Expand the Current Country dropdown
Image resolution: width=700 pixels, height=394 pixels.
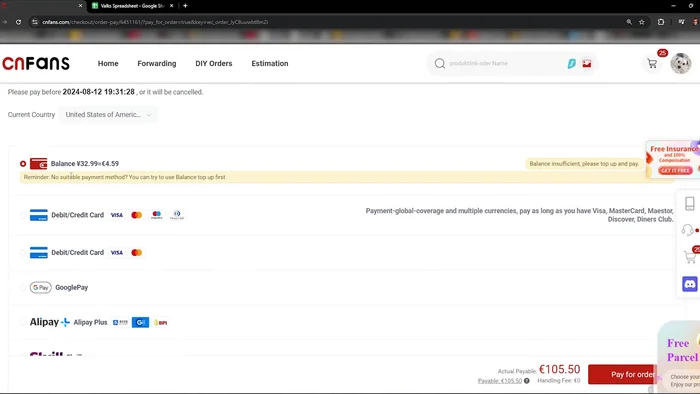(108, 115)
